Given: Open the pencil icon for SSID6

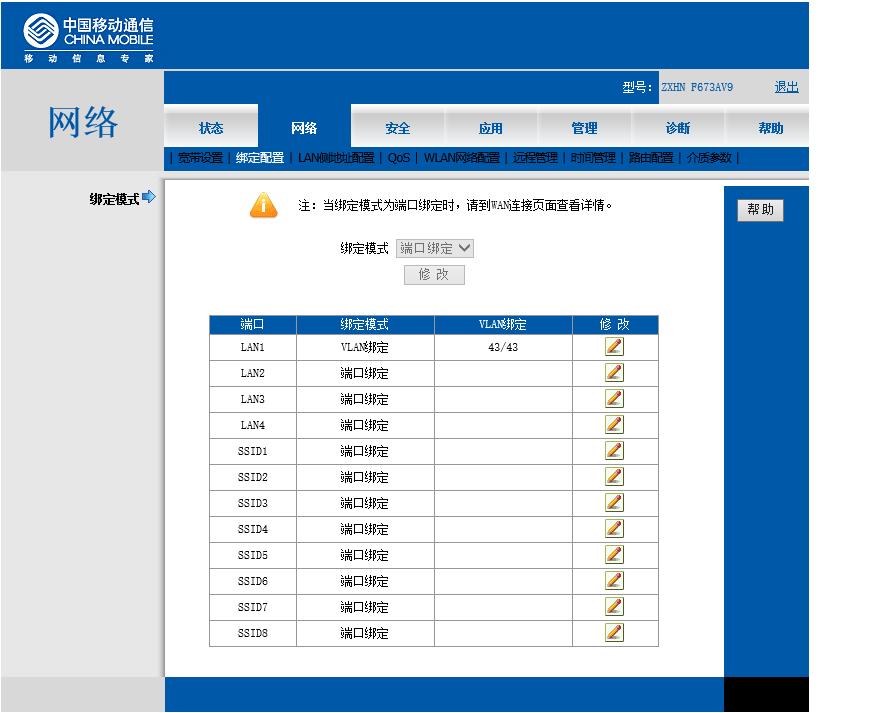Looking at the screenshot, I should tap(614, 581).
